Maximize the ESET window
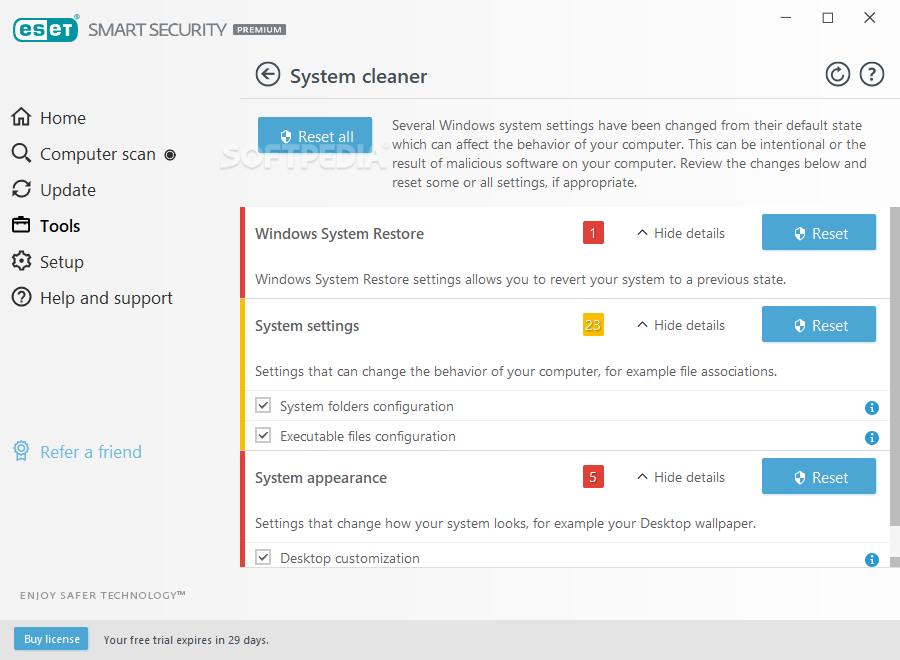The image size is (900, 660). click(828, 18)
